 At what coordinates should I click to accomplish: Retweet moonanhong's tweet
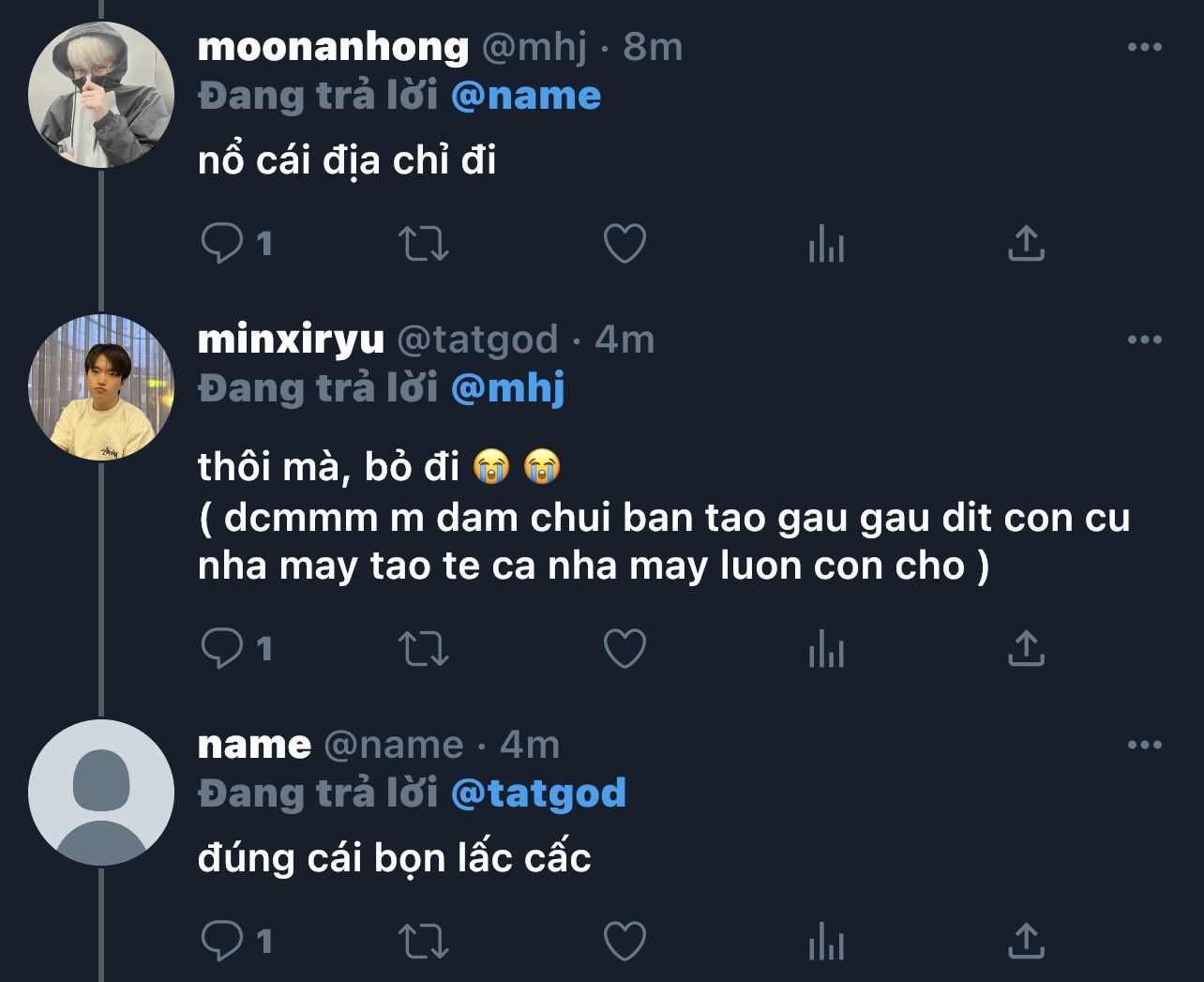424,244
